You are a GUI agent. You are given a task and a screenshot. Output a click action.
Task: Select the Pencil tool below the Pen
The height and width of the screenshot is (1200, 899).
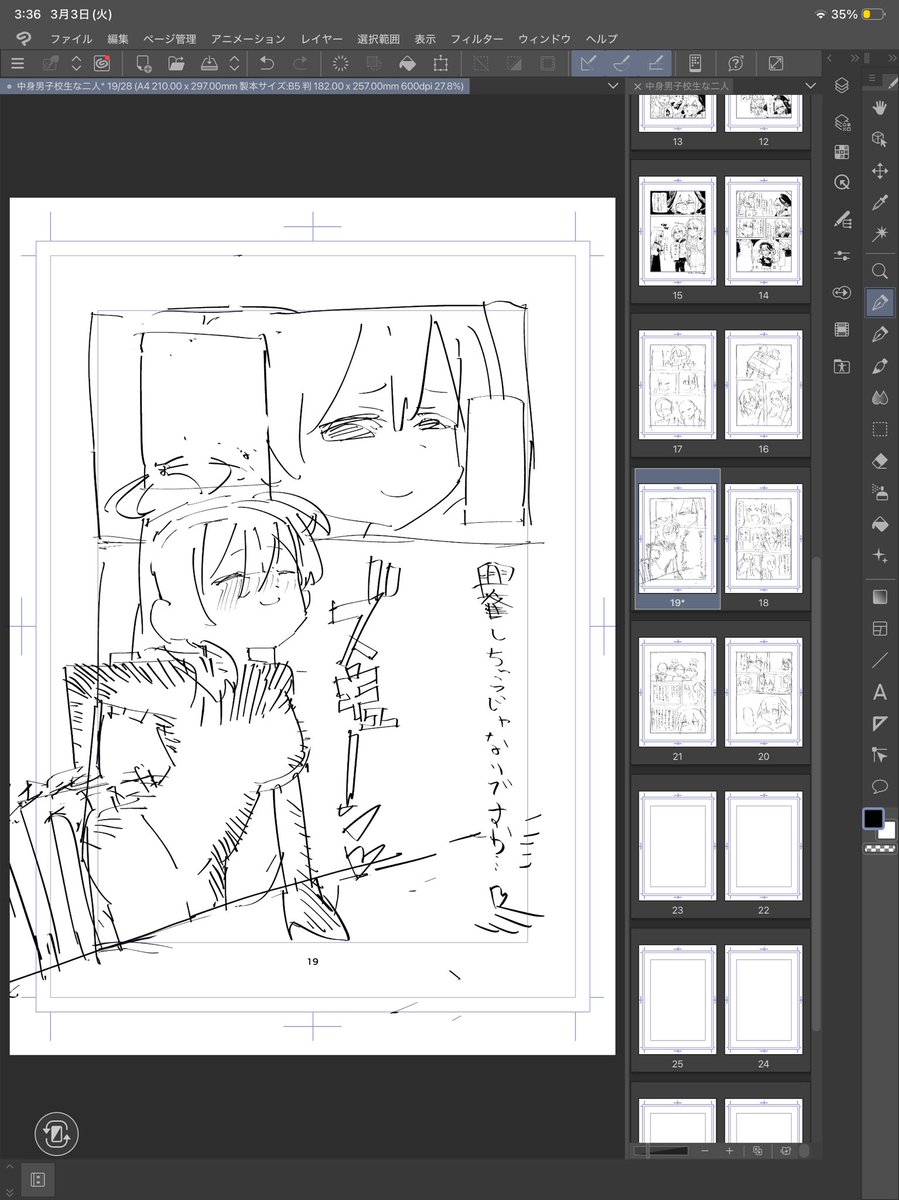(880, 333)
